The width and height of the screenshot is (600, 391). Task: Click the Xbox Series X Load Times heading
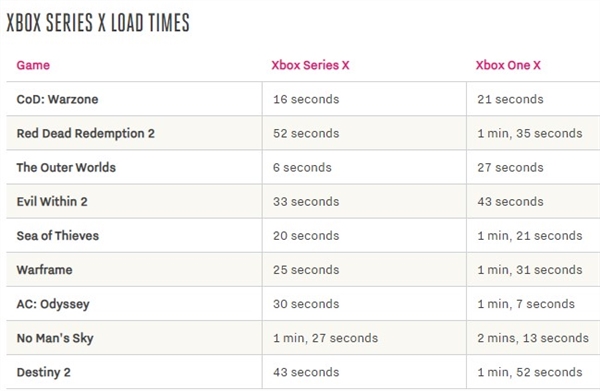coord(98,22)
